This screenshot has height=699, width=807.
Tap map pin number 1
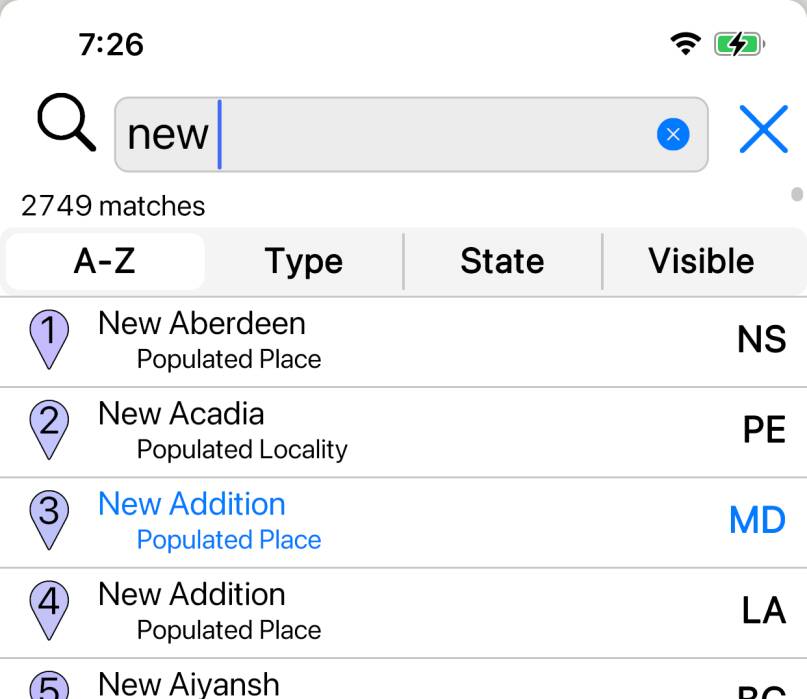[50, 338]
